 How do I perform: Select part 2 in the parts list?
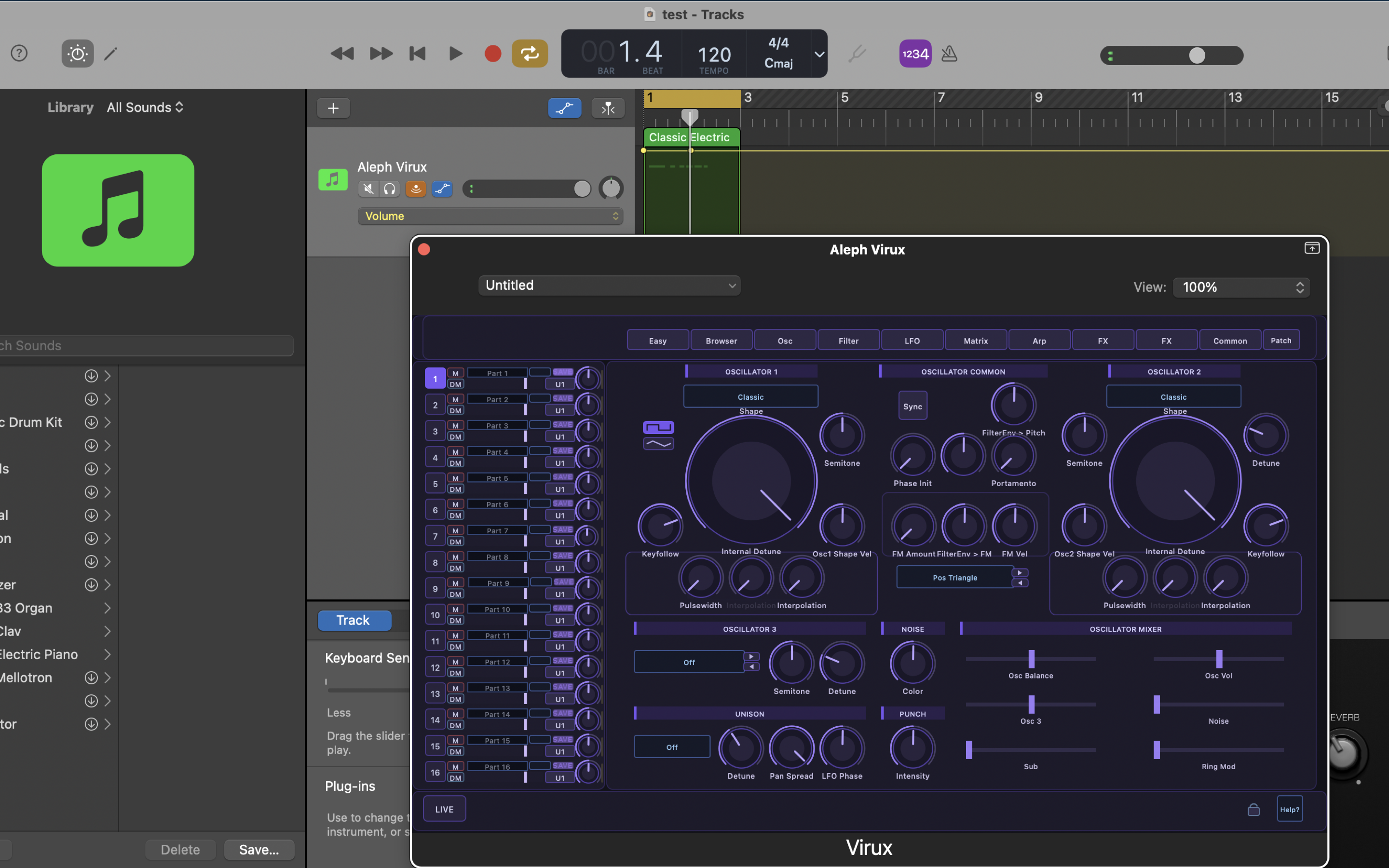tap(435, 405)
